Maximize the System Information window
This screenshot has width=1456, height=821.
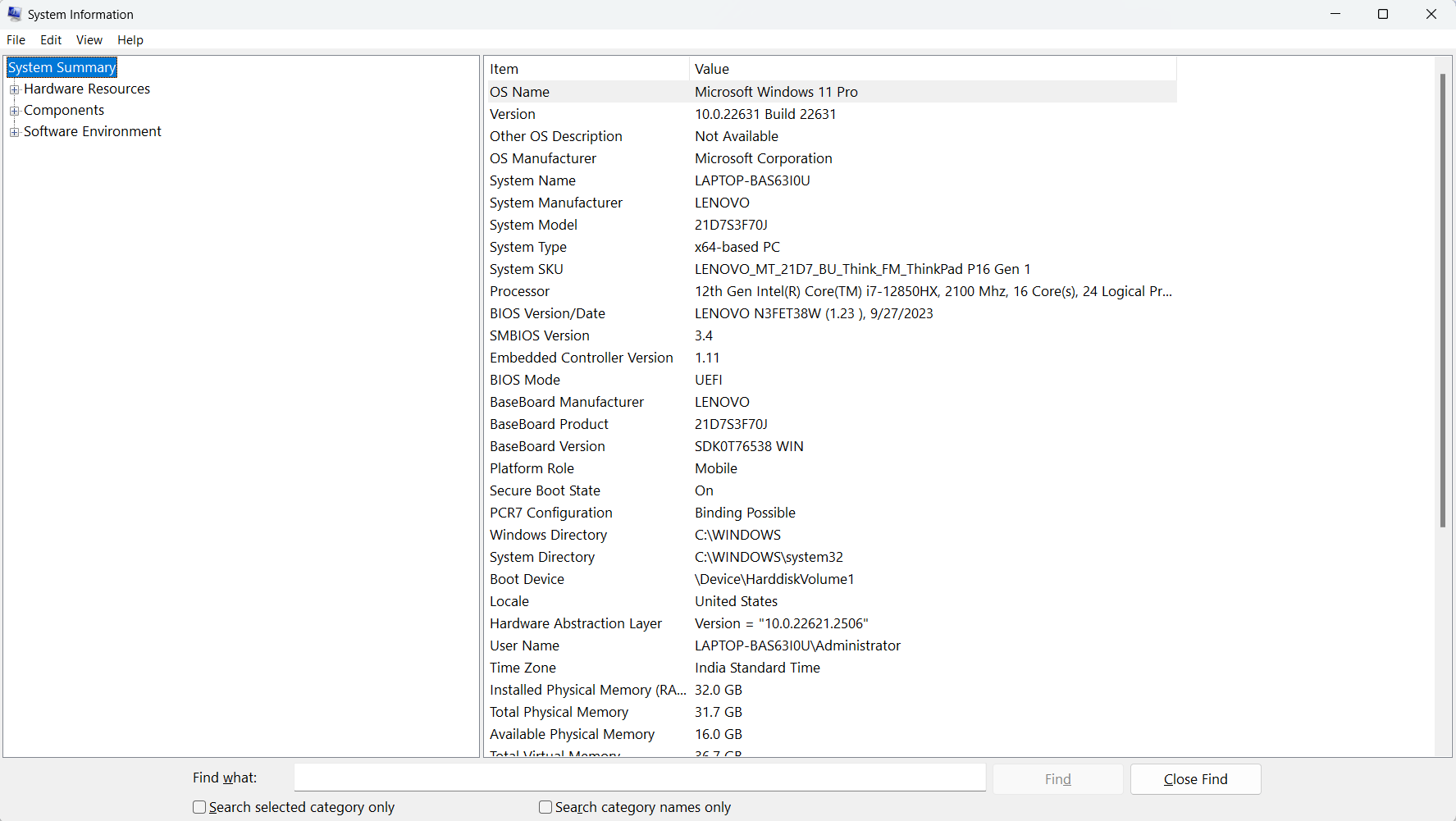(1383, 14)
